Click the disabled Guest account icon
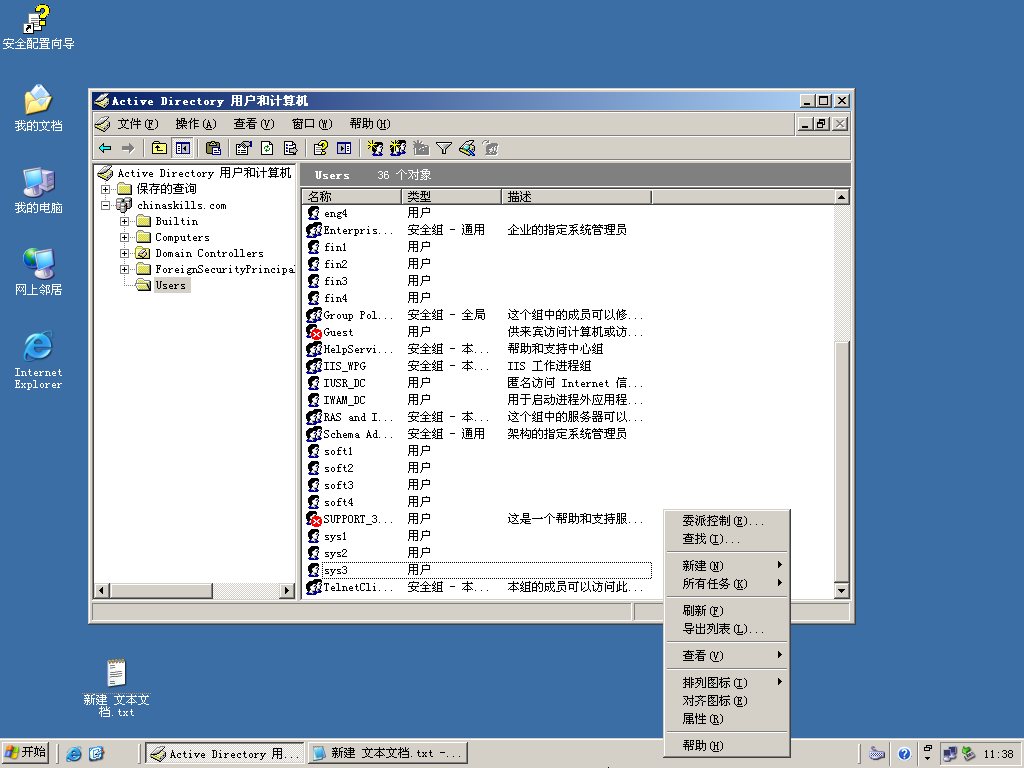 point(314,332)
